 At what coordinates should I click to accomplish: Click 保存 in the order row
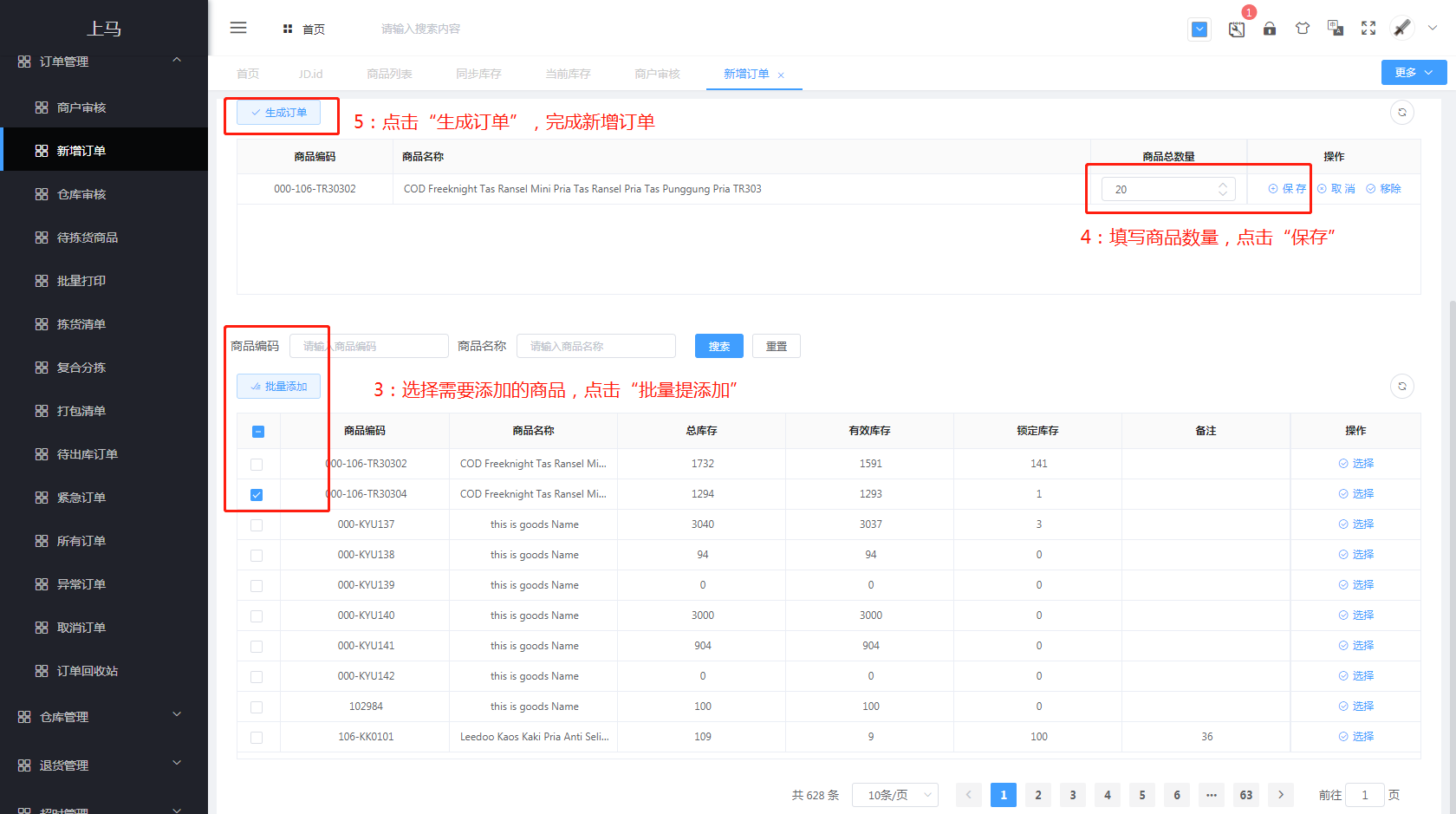click(1287, 189)
